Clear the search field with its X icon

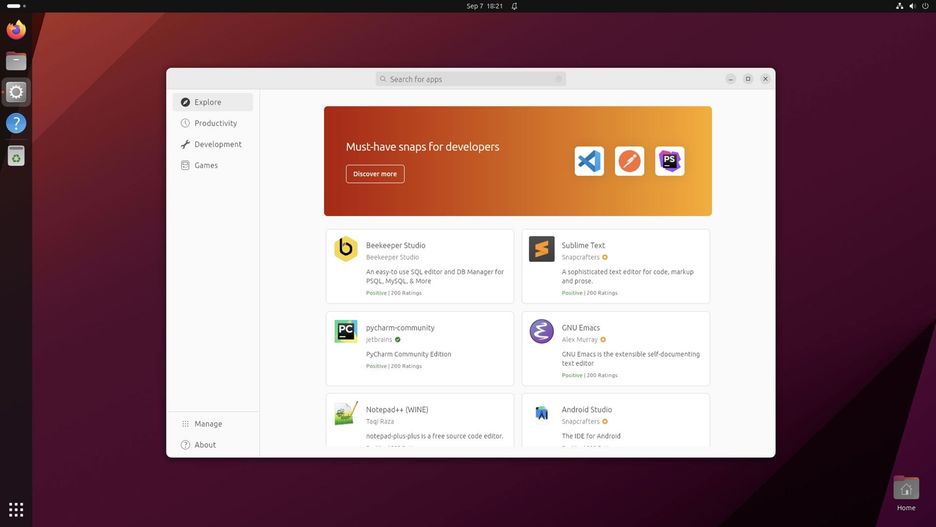point(559,79)
